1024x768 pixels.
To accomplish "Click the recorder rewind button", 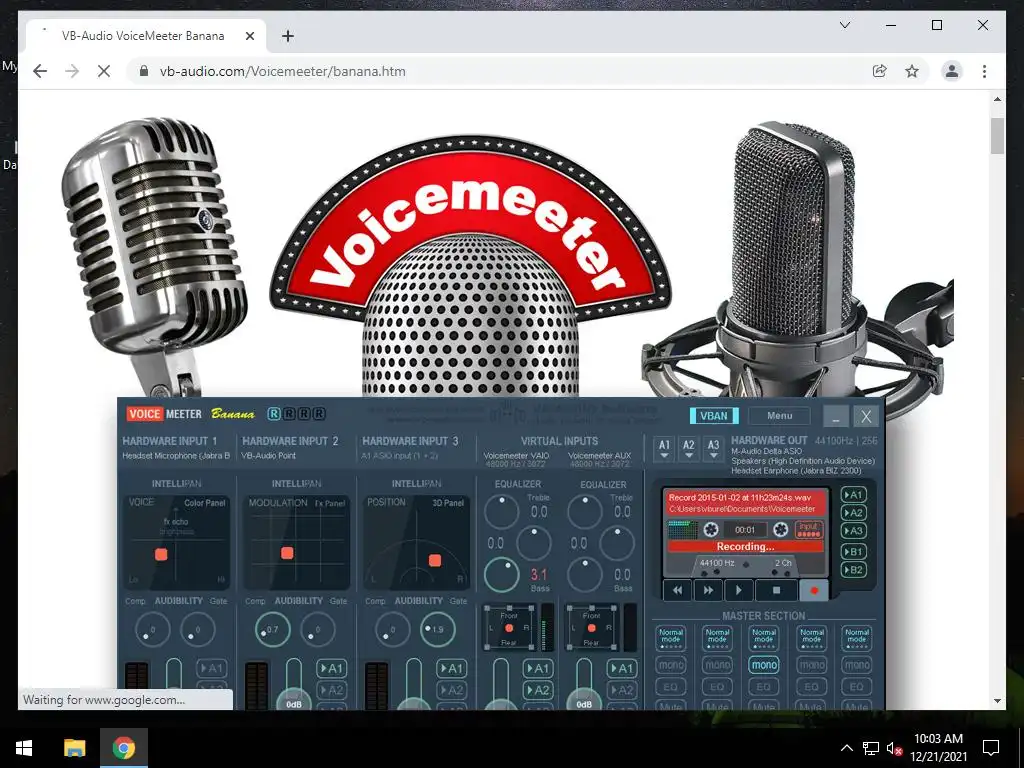I will 678,590.
